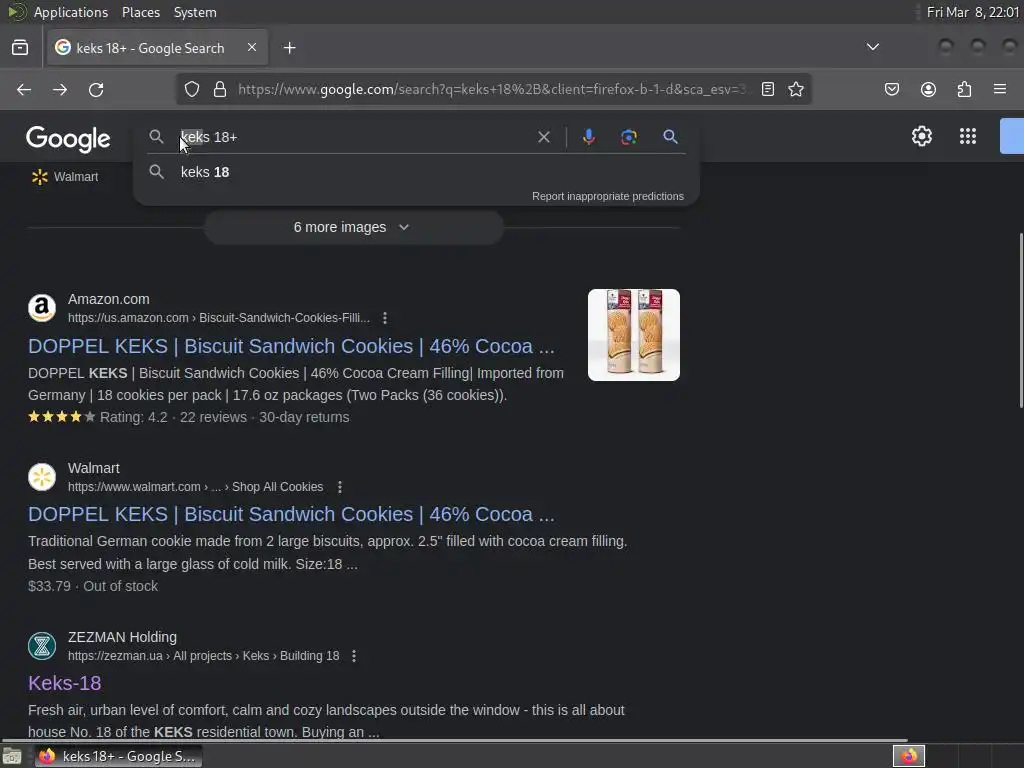
Task: Click '$33.79 · Out of stock' text
Action: (x=93, y=586)
